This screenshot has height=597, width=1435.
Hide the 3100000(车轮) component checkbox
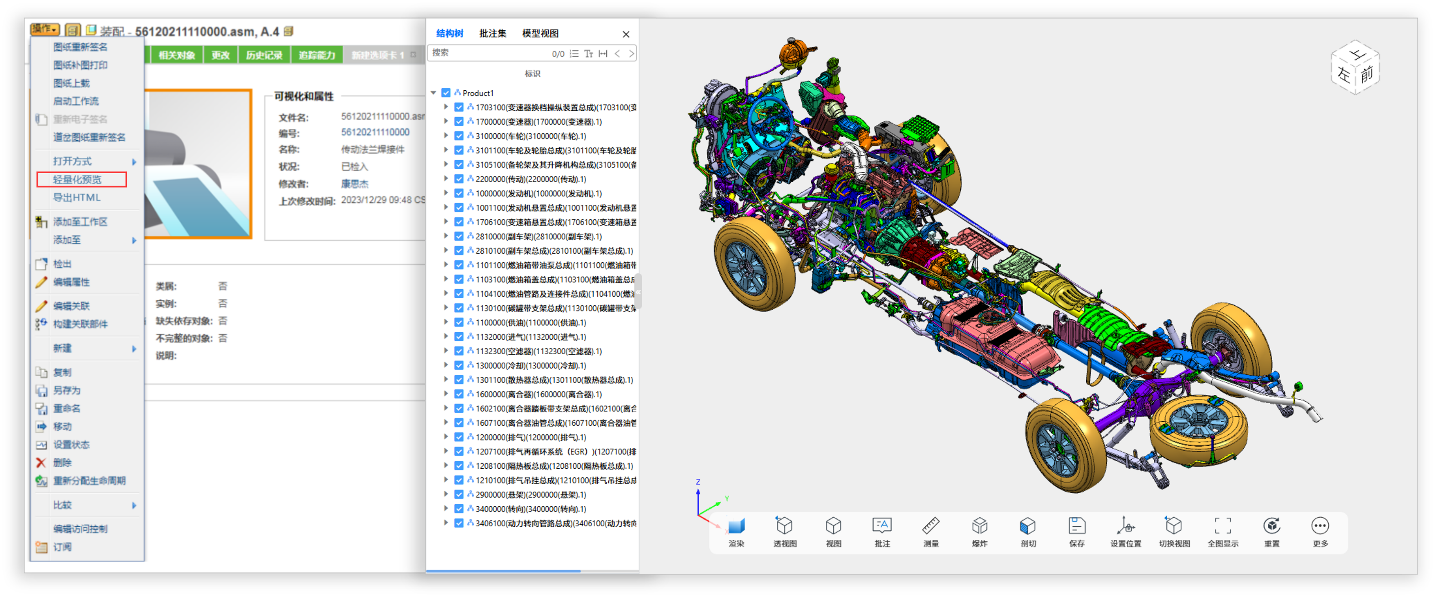click(459, 136)
